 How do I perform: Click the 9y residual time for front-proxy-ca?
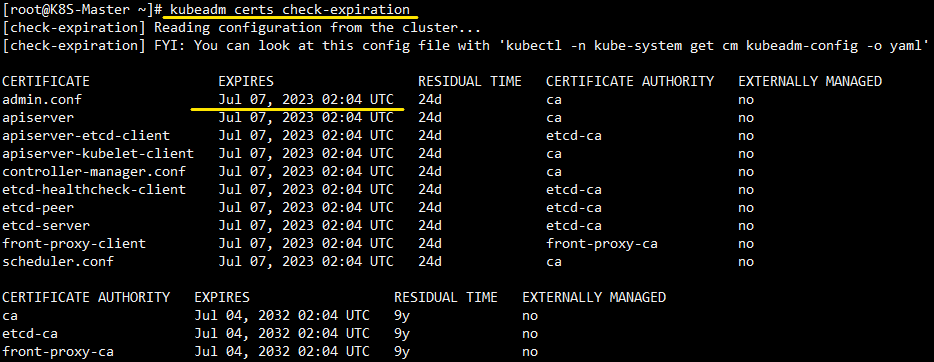click(x=402, y=352)
